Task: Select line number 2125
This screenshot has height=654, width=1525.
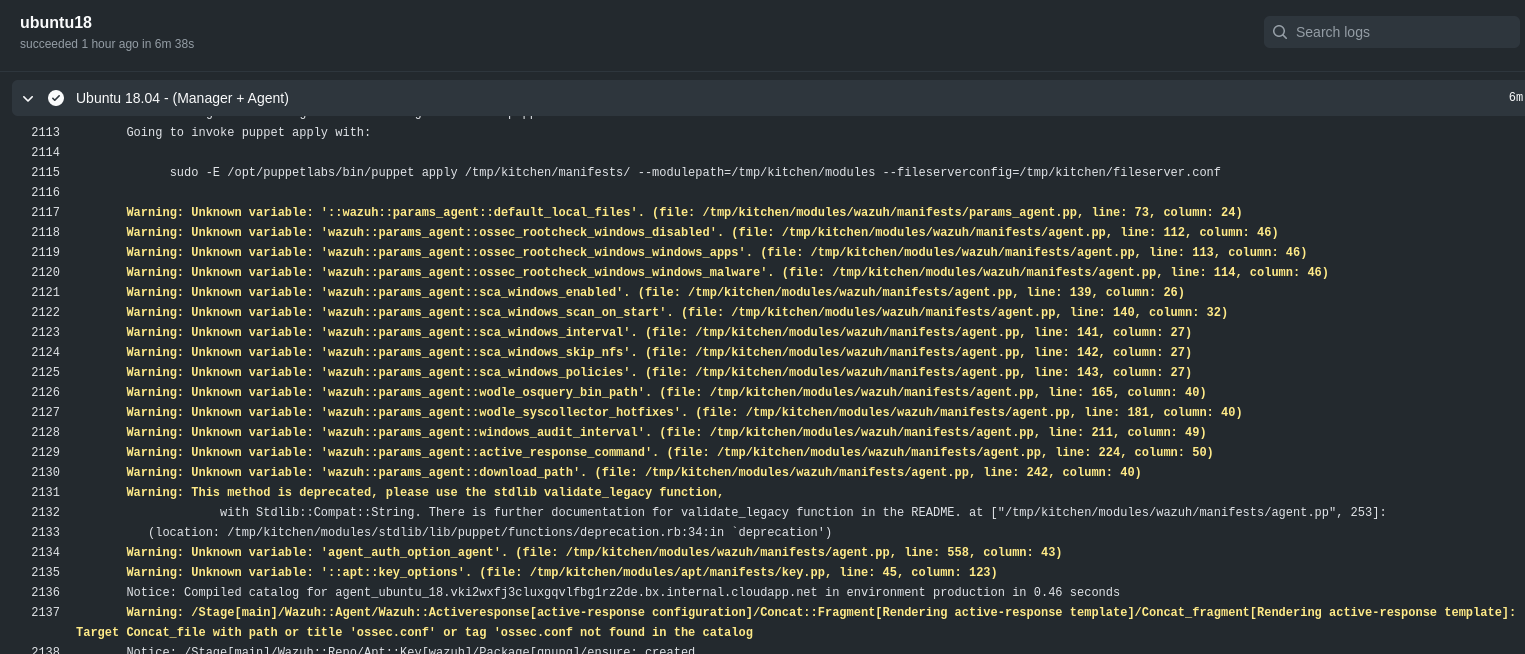Action: pyautogui.click(x=45, y=373)
